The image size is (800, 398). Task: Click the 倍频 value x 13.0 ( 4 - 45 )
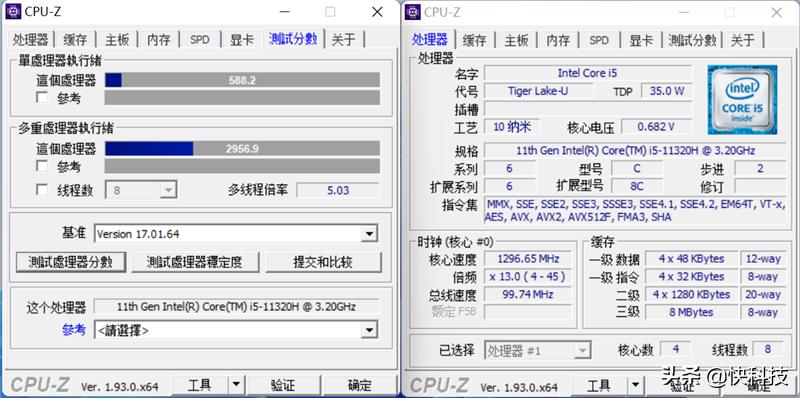coord(528,277)
